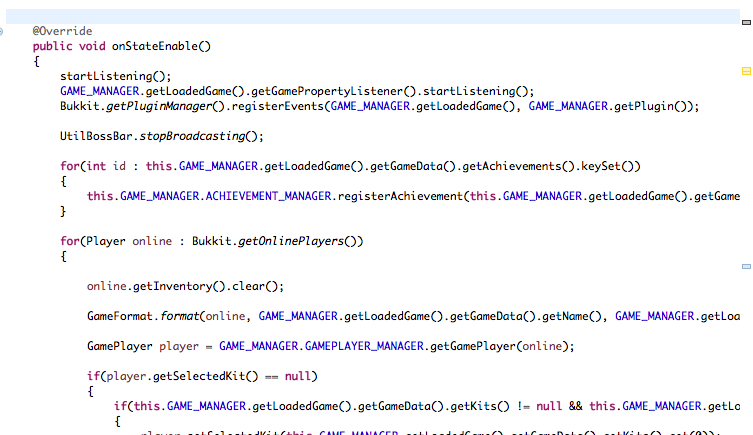Click getName() in GameFormat line

tap(571, 316)
